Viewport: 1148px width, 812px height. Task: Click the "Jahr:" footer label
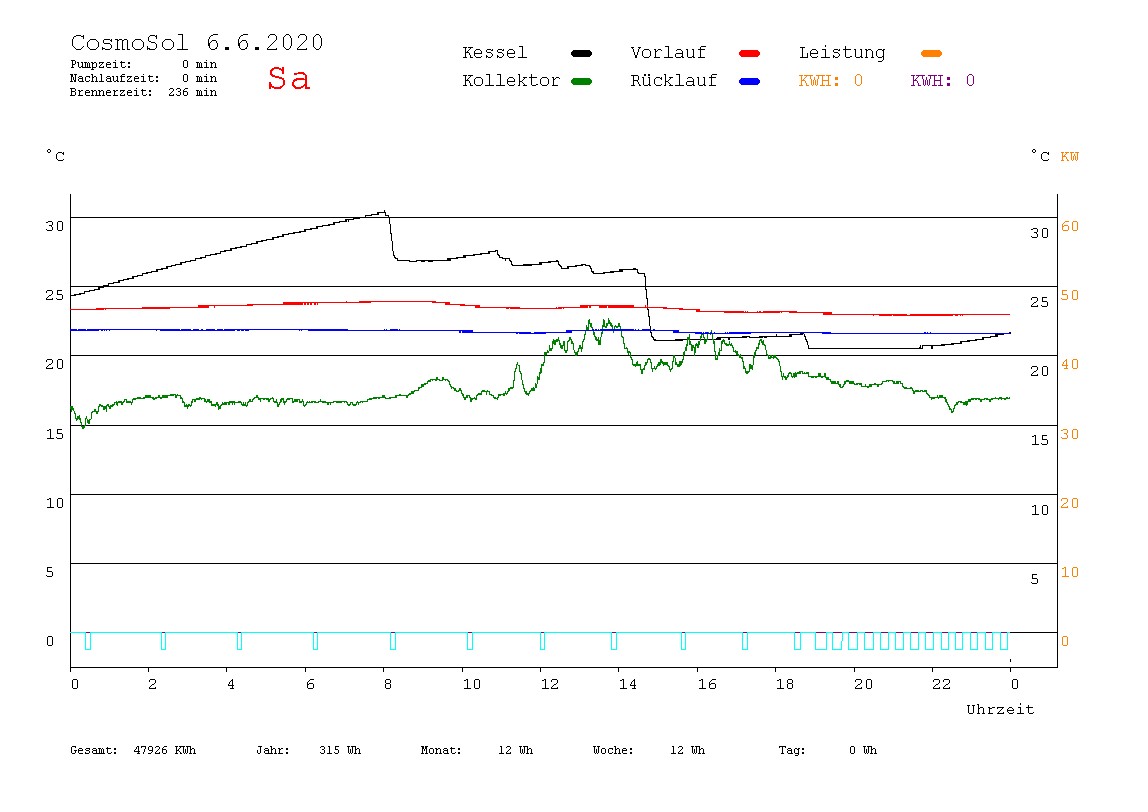[x=272, y=750]
